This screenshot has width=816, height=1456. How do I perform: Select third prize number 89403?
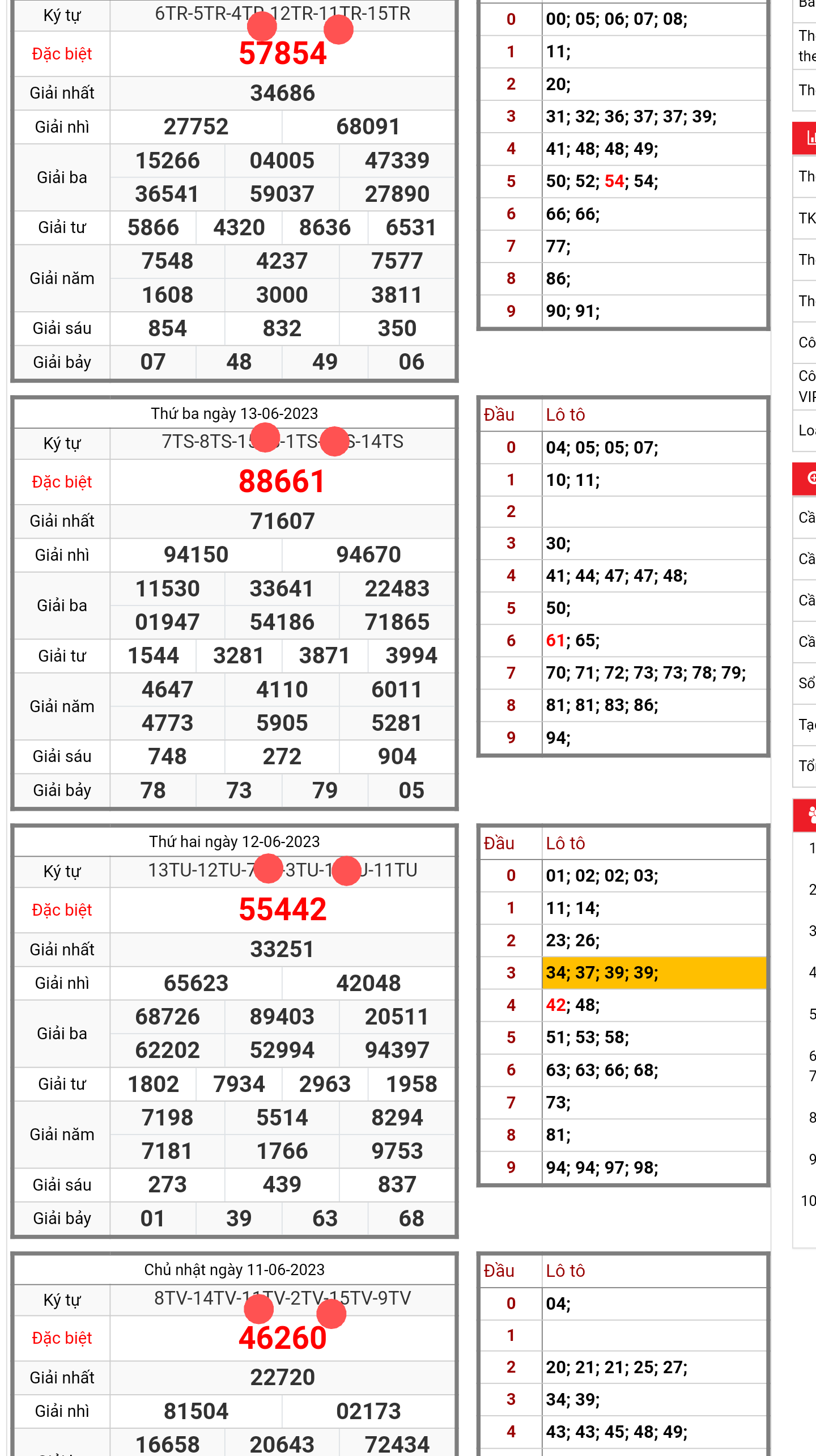pos(282,1017)
